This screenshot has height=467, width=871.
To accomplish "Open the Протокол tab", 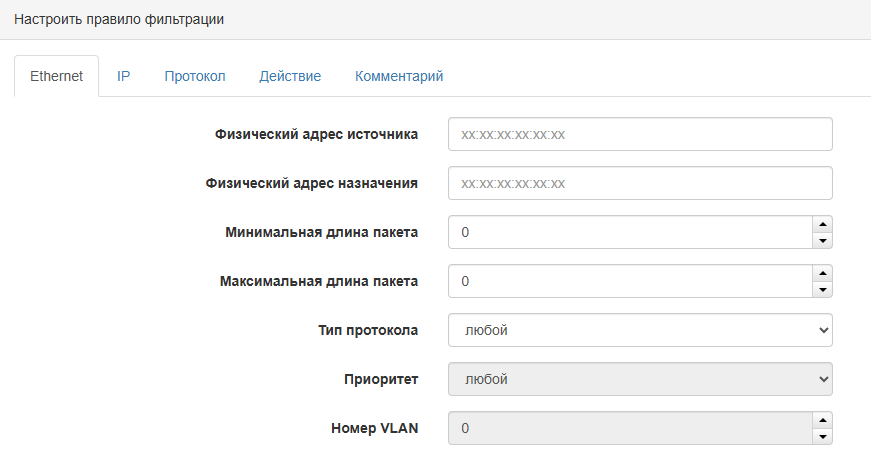I will coord(195,76).
